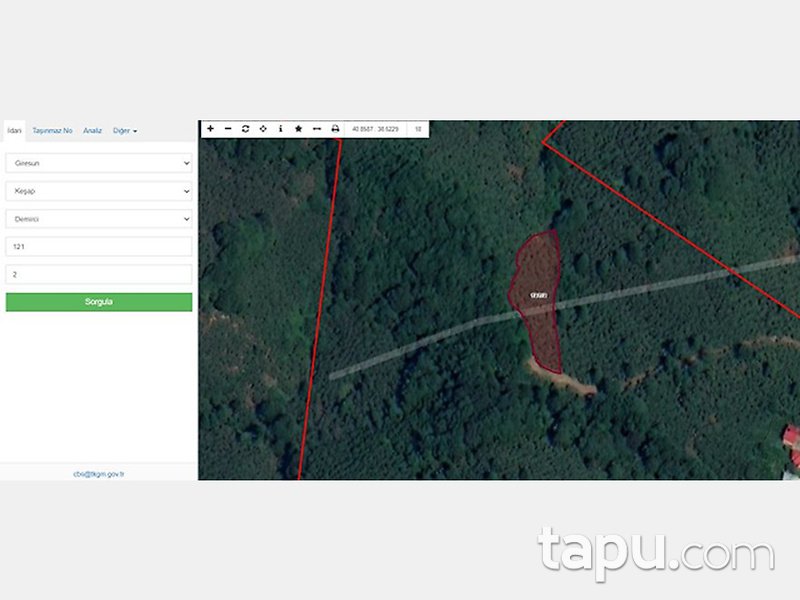Image resolution: width=800 pixels, height=600 pixels.
Task: Open the neighborhood dropdown showing Demirci
Action: coord(99,219)
